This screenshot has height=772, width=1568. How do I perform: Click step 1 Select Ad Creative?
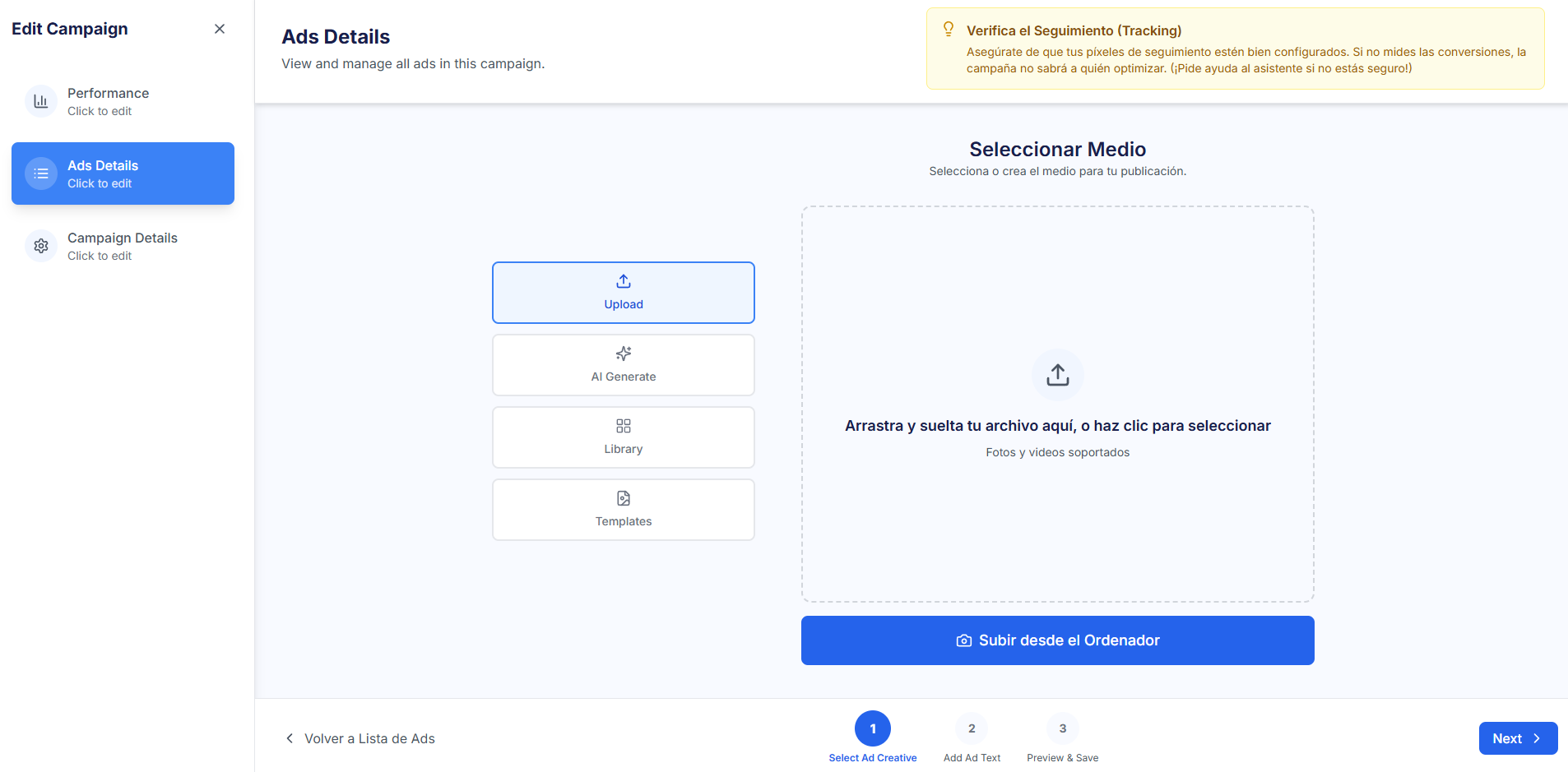pyautogui.click(x=872, y=729)
